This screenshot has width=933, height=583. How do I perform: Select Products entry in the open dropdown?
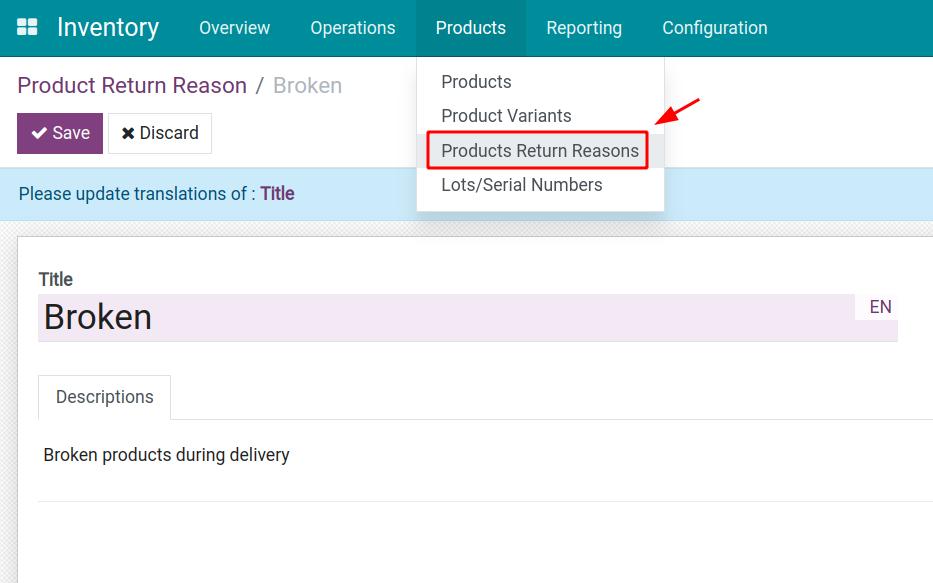coord(476,82)
